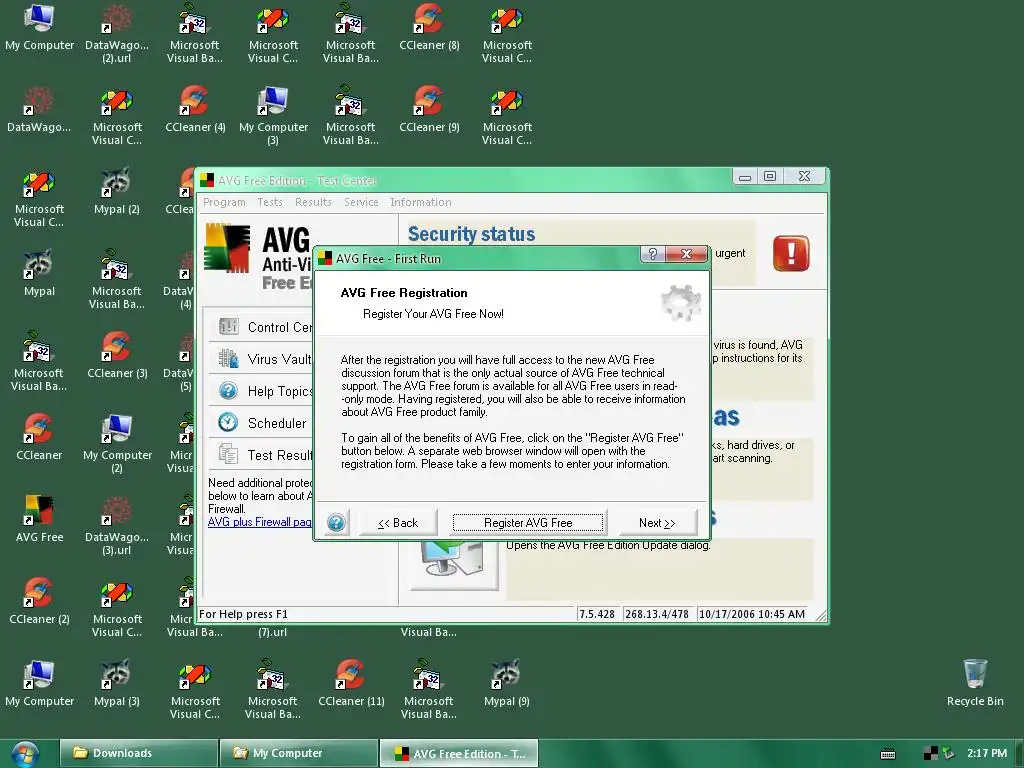Click the plain CCleaner desktop icon
Image resolution: width=1024 pixels, height=768 pixels.
[39, 438]
